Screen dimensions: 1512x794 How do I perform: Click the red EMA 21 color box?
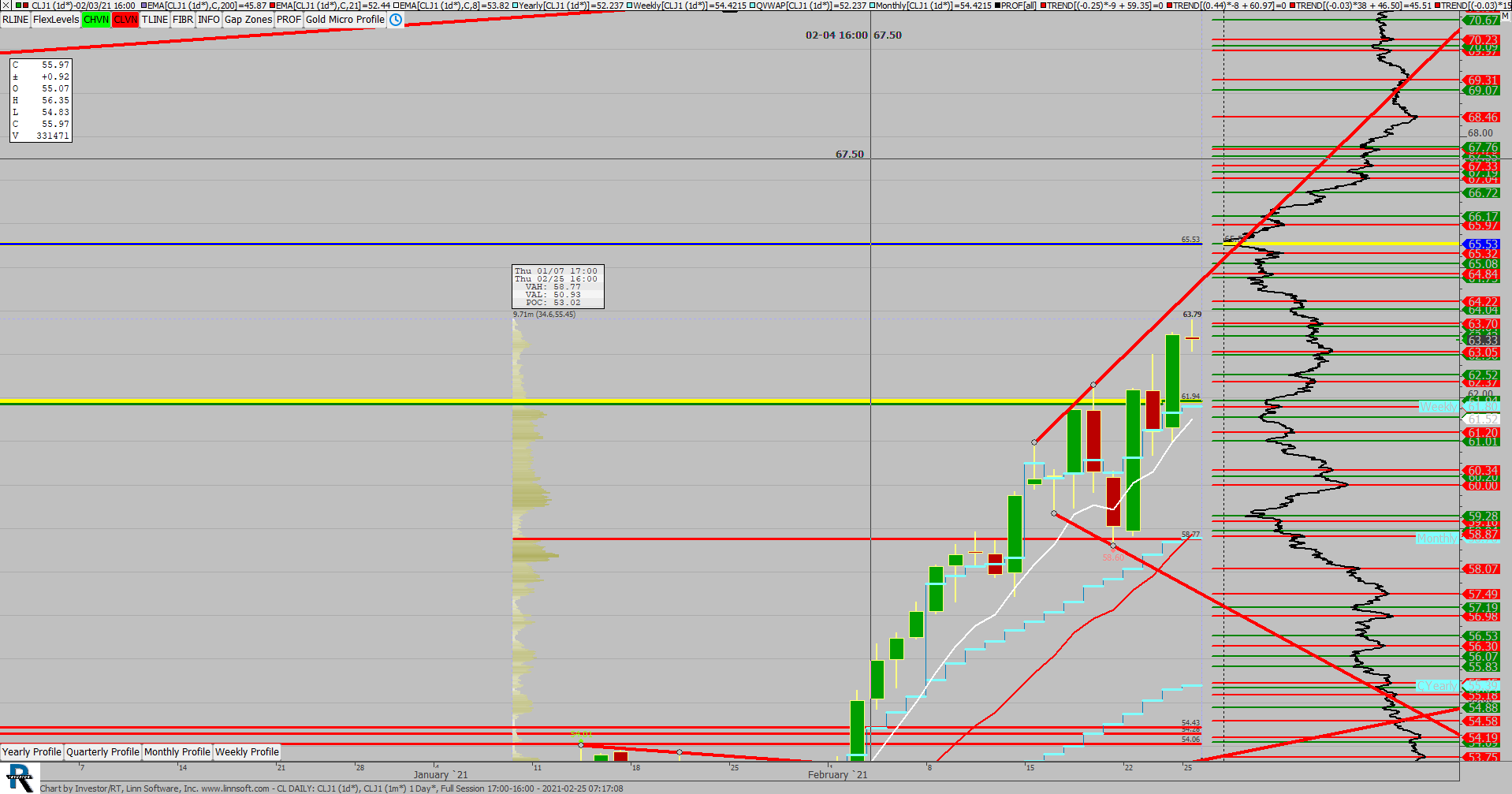tap(273, 6)
